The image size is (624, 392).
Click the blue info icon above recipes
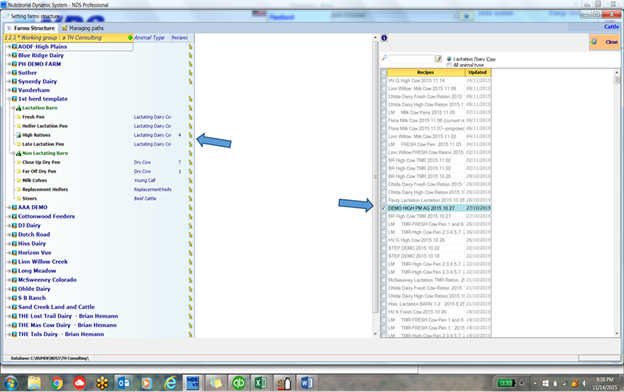pos(384,38)
